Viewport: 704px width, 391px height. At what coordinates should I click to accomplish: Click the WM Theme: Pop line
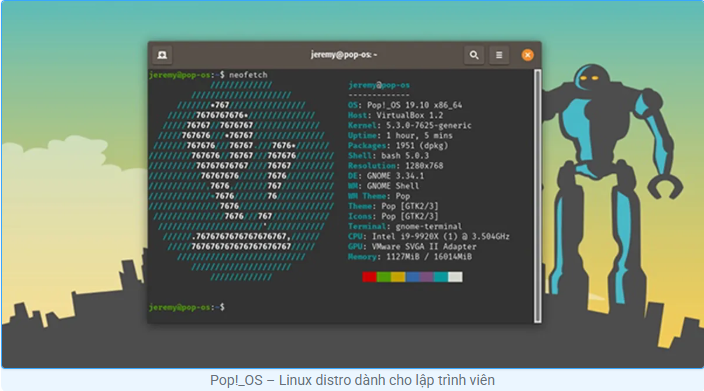[x=379, y=196]
